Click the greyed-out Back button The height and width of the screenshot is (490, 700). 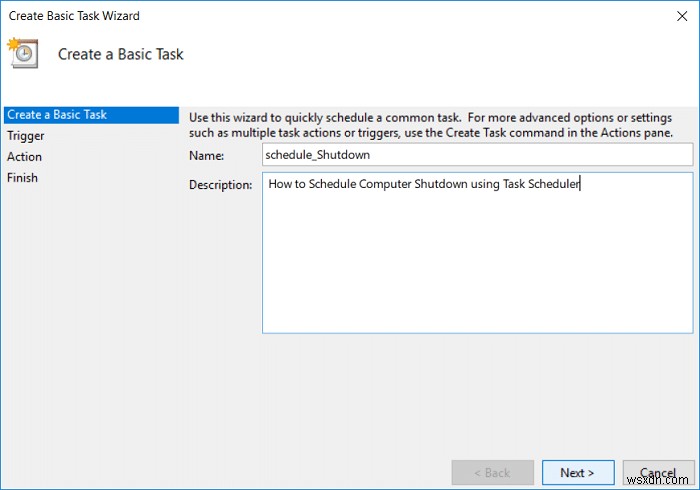click(x=491, y=473)
